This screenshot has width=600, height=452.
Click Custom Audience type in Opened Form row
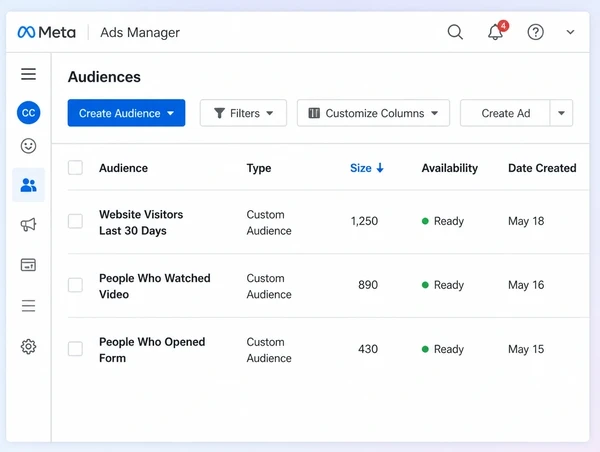[x=269, y=350]
